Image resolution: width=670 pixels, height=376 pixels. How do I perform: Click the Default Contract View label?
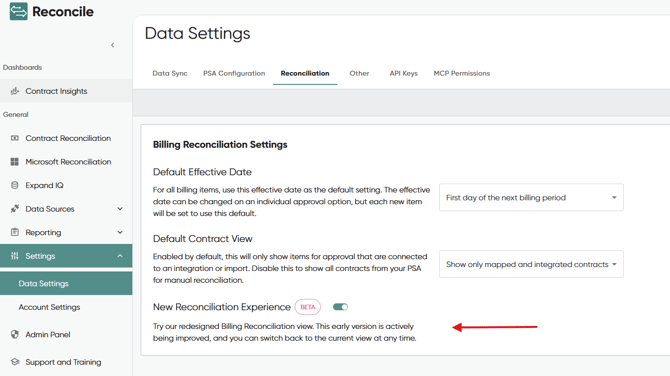coord(203,238)
